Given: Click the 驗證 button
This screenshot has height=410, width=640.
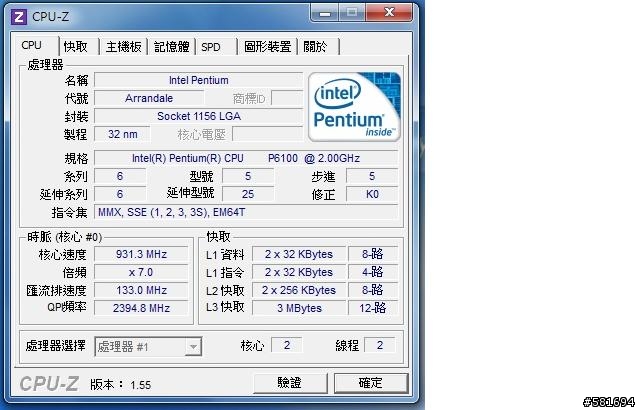Looking at the screenshot, I should click(290, 383).
